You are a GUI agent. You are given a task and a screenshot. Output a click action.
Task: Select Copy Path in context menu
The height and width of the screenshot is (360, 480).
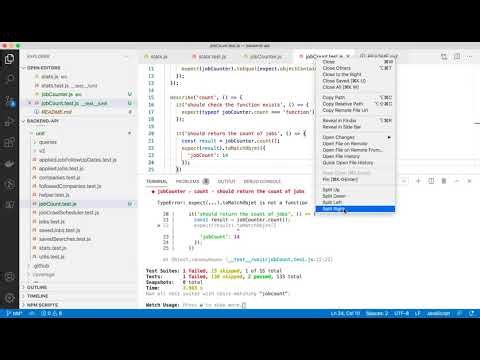355,97
